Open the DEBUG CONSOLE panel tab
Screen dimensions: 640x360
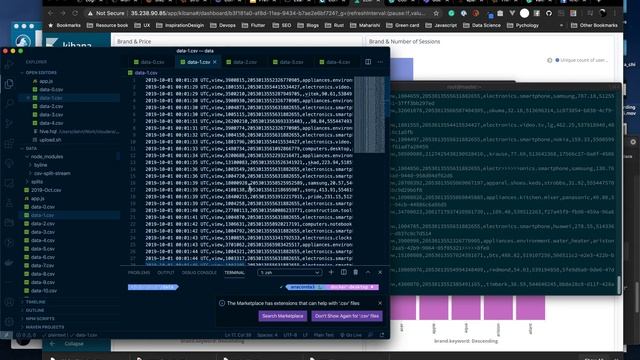click(199, 273)
